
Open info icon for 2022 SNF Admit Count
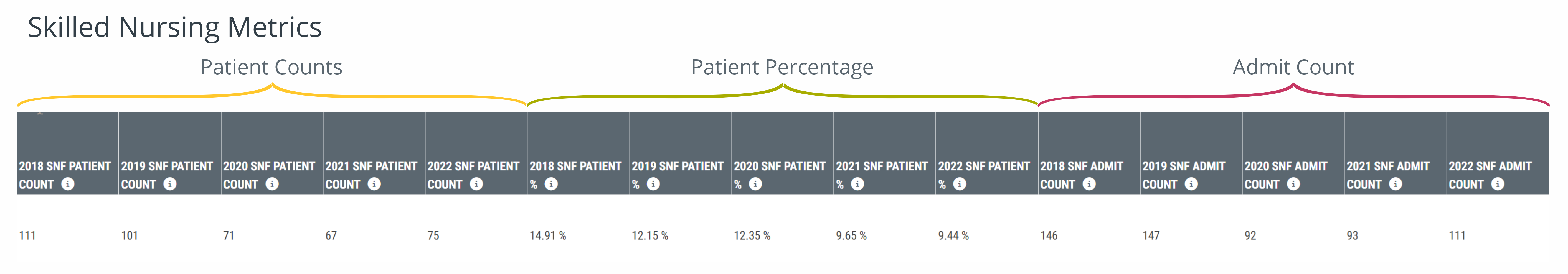(1498, 183)
